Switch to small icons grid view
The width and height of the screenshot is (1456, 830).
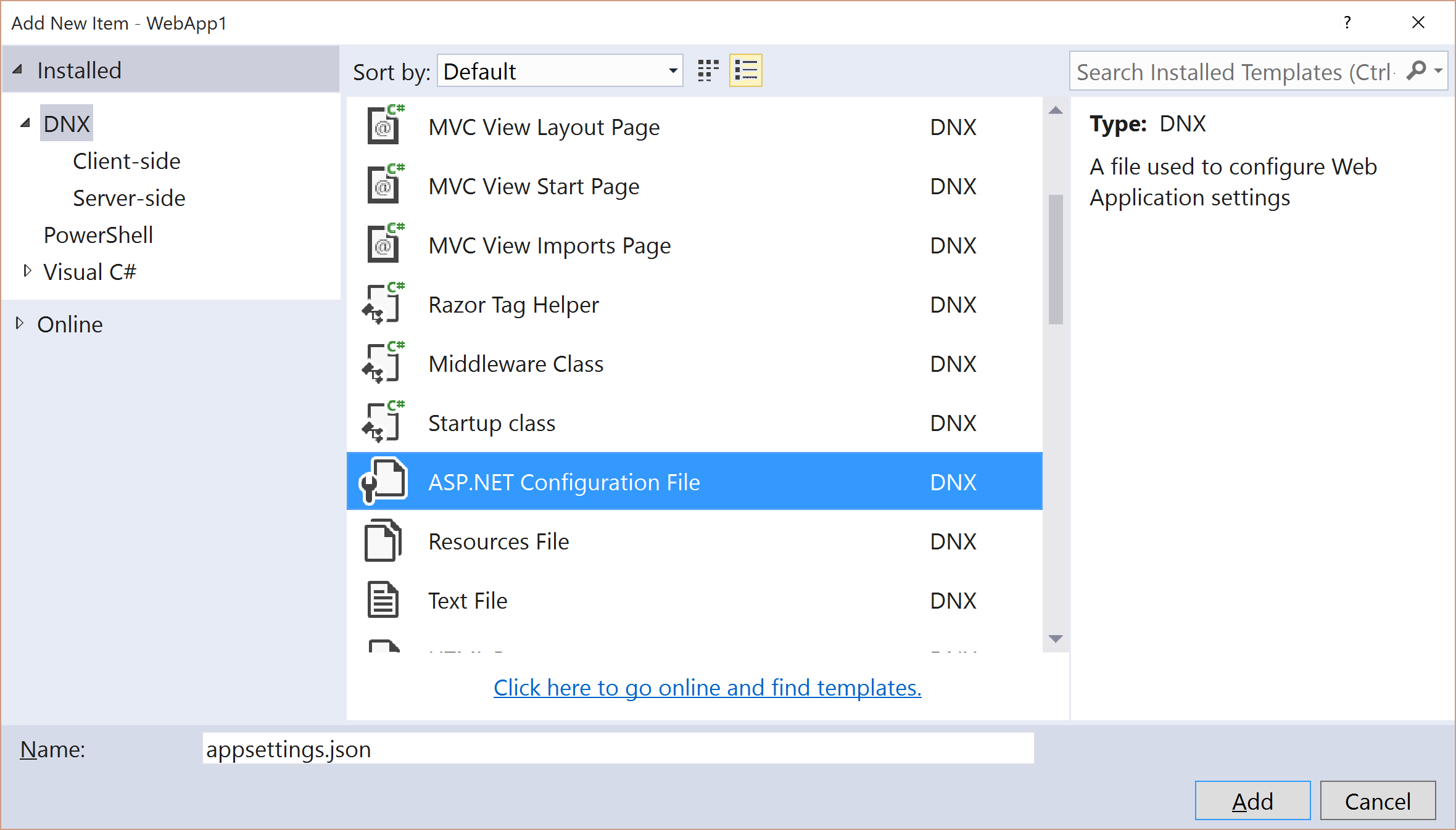708,71
